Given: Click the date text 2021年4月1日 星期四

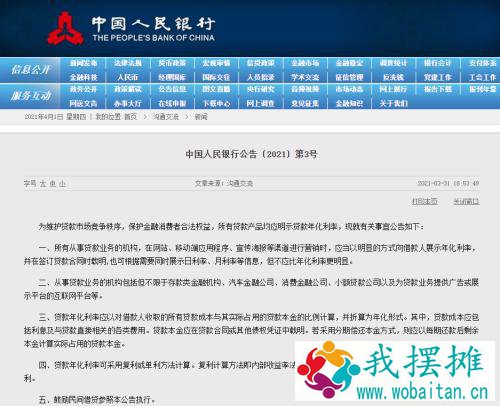Looking at the screenshot, I should pyautogui.click(x=55, y=117).
